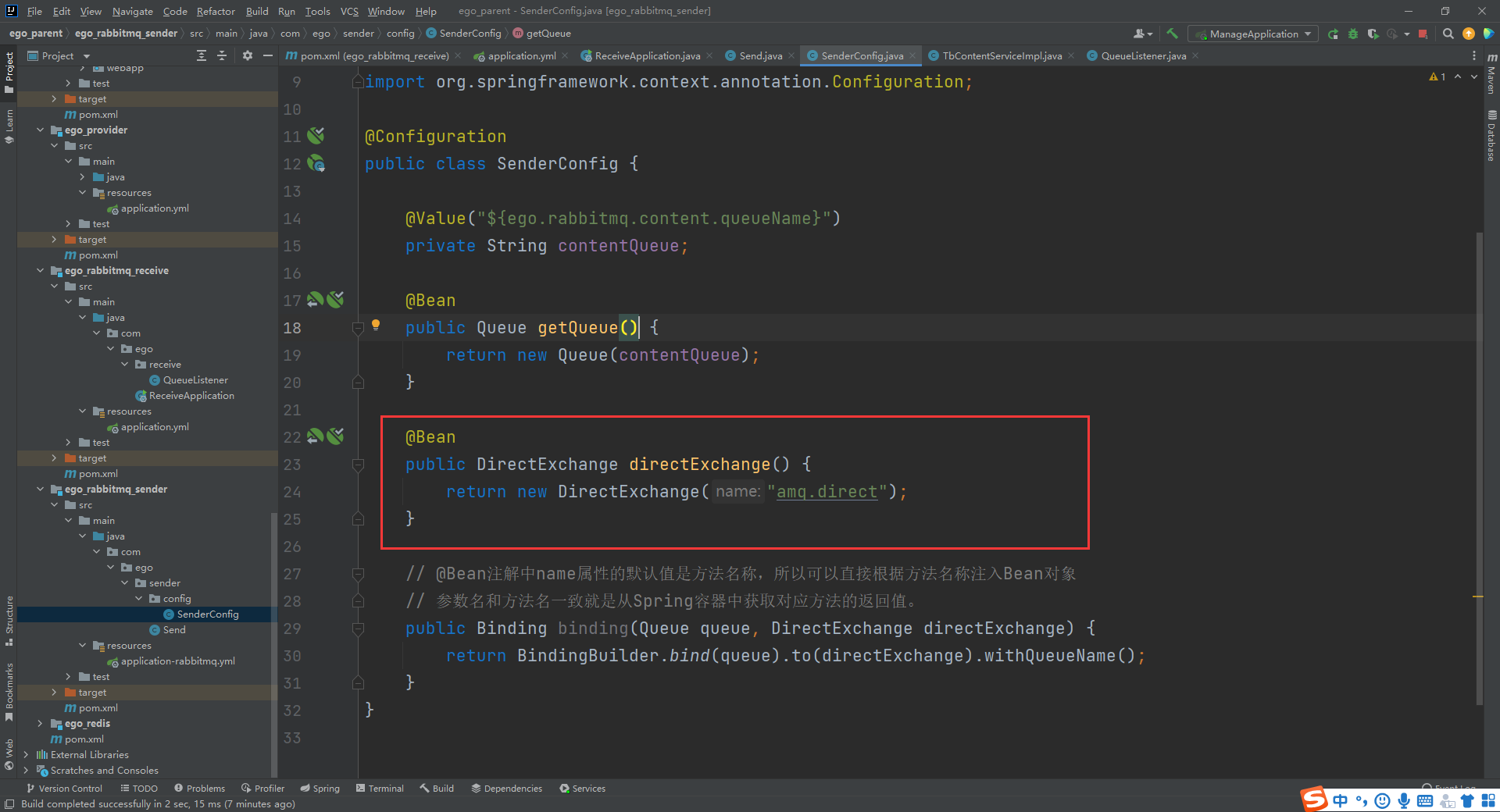Screen dimensions: 1500x812
Task: Switch to TbContentServiceImpl.java tab
Action: tap(1002, 55)
